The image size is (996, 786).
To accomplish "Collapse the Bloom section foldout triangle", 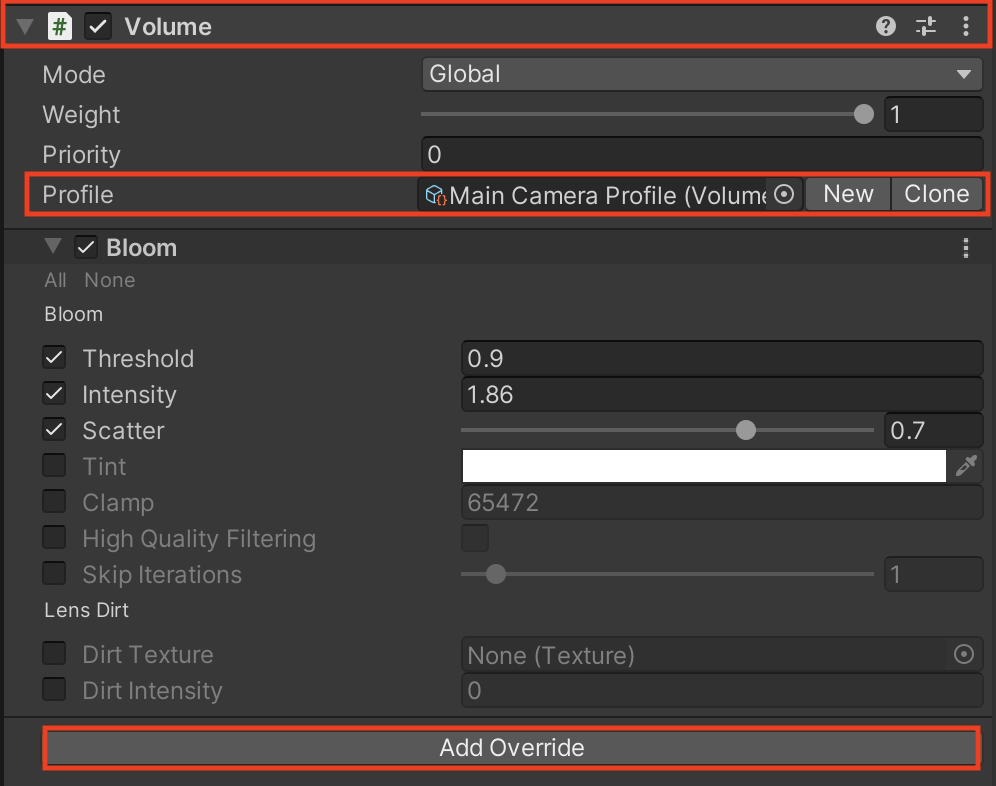I will (x=53, y=247).
